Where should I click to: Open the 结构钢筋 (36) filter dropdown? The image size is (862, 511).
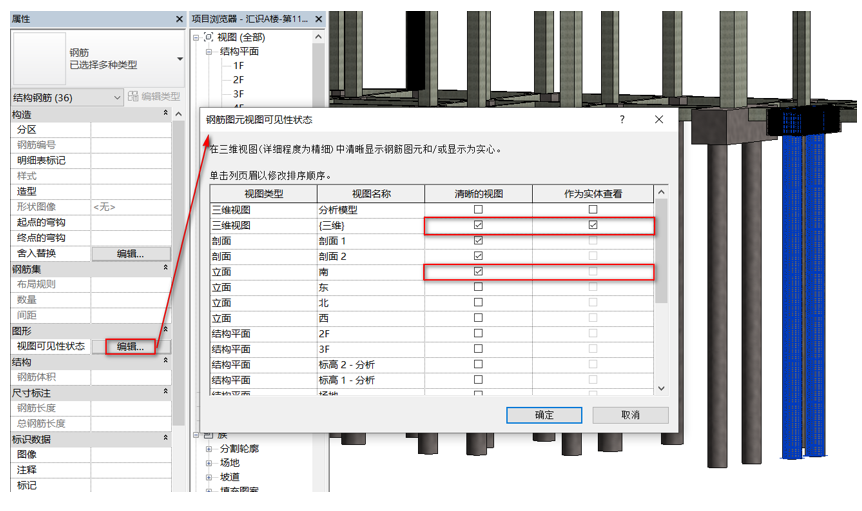[x=117, y=97]
